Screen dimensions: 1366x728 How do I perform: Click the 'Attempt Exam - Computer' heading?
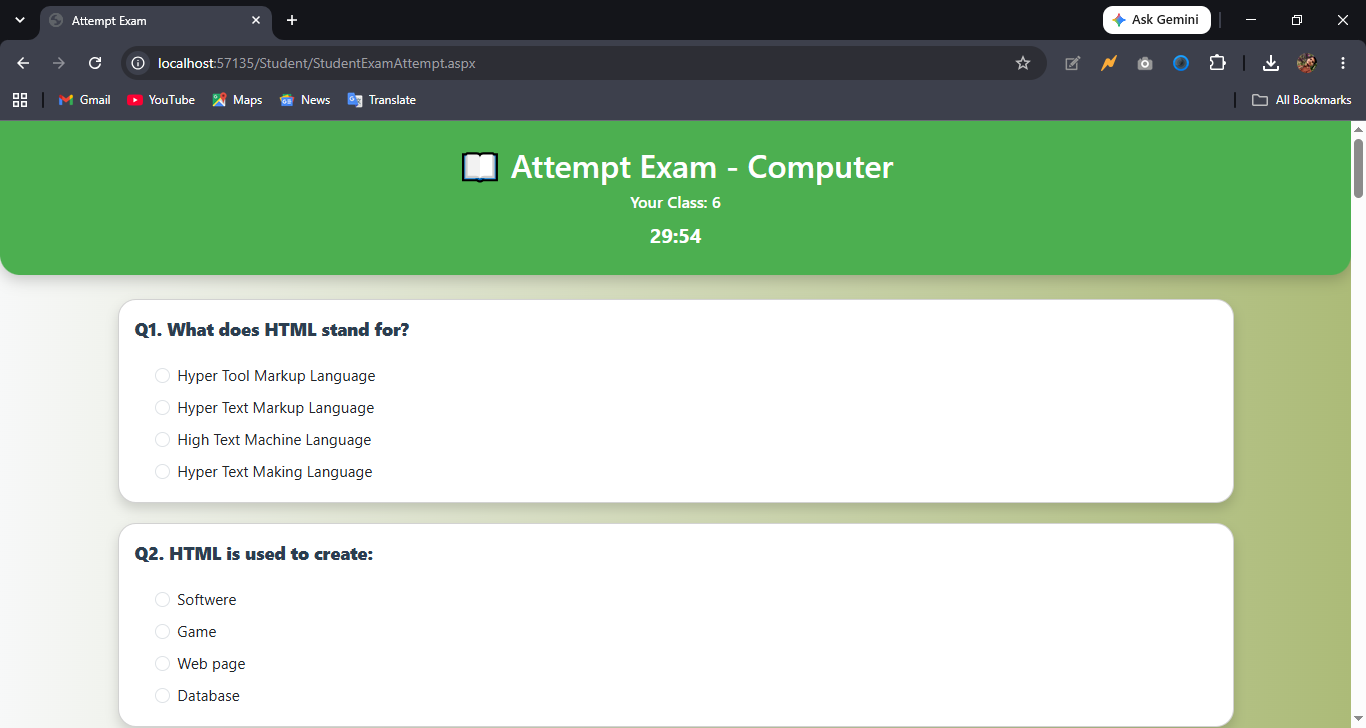pos(702,167)
